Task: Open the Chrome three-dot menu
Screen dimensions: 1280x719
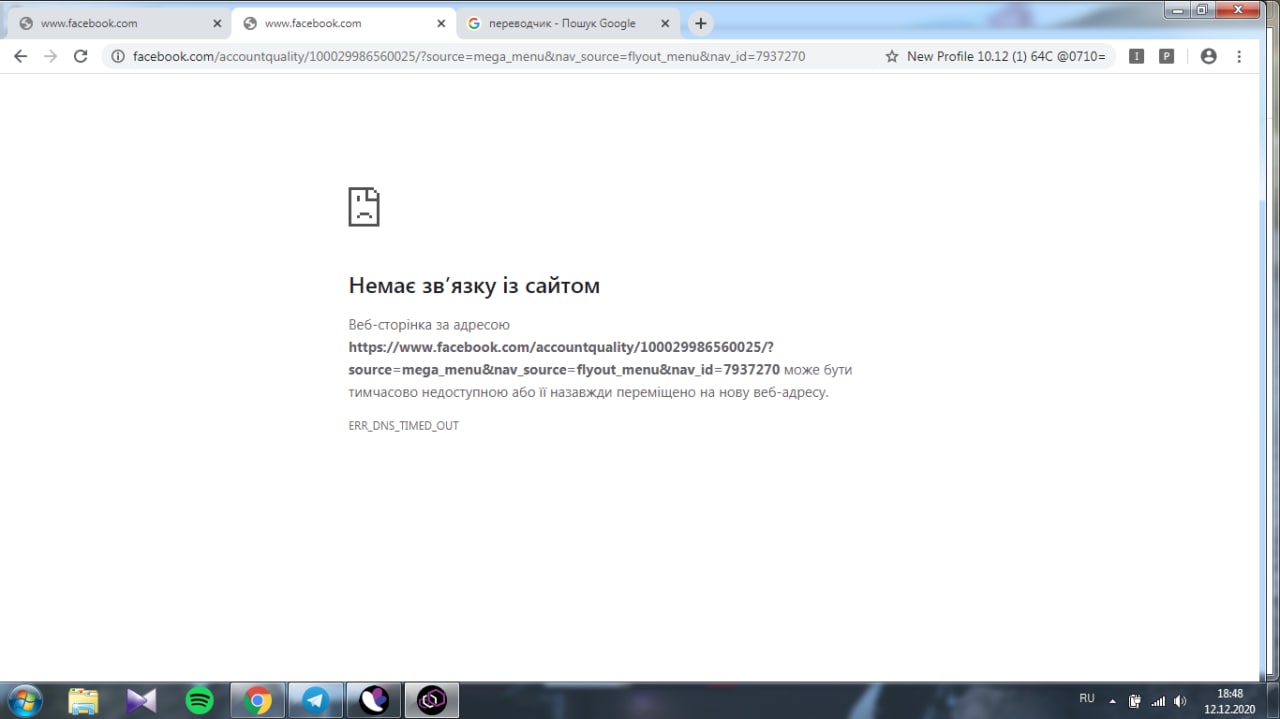Action: (x=1239, y=57)
